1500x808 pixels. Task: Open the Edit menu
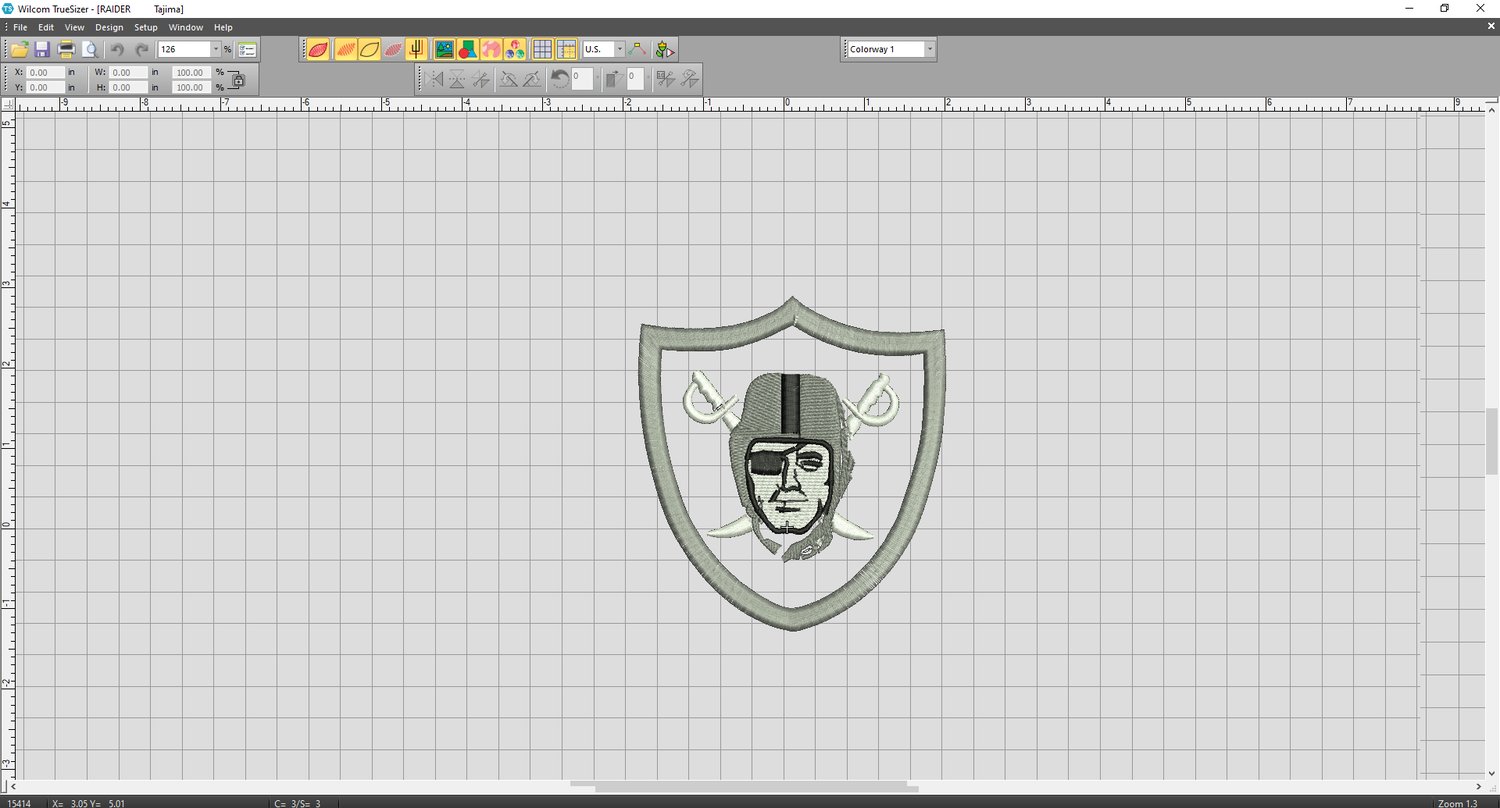pyautogui.click(x=46, y=27)
